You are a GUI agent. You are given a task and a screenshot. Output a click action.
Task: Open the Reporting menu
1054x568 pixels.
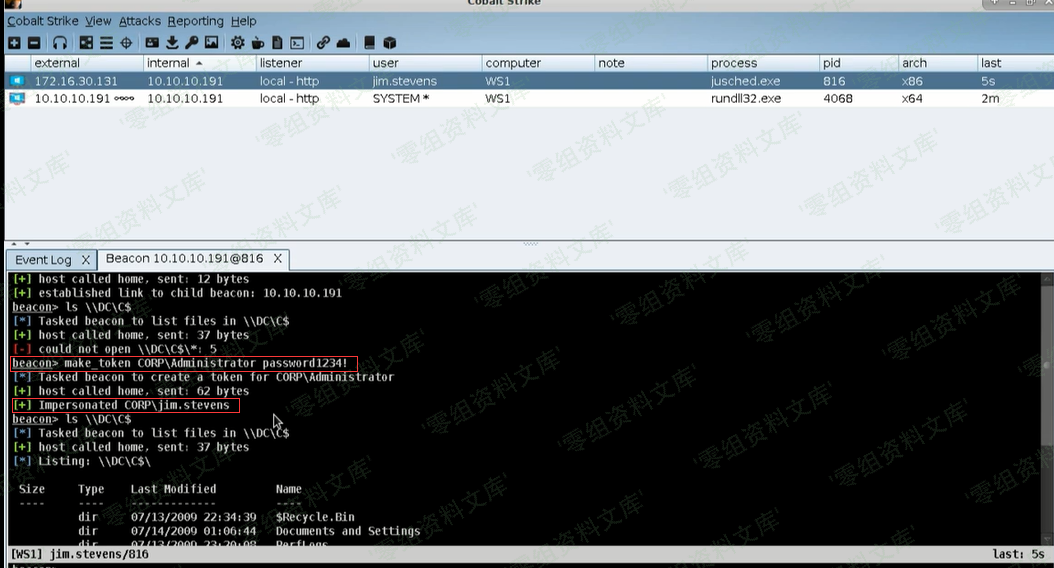click(195, 21)
